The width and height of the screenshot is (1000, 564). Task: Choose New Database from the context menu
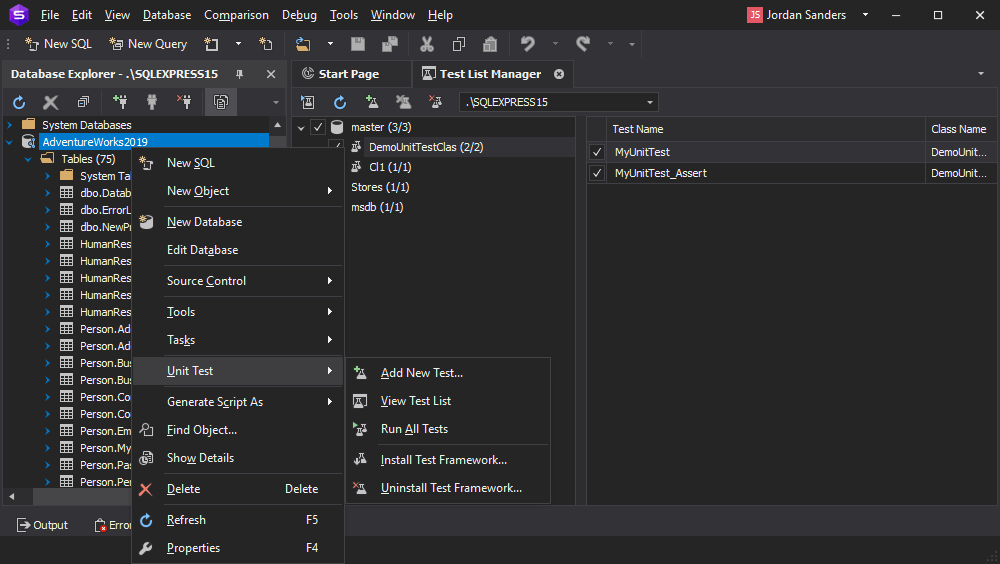point(238,222)
